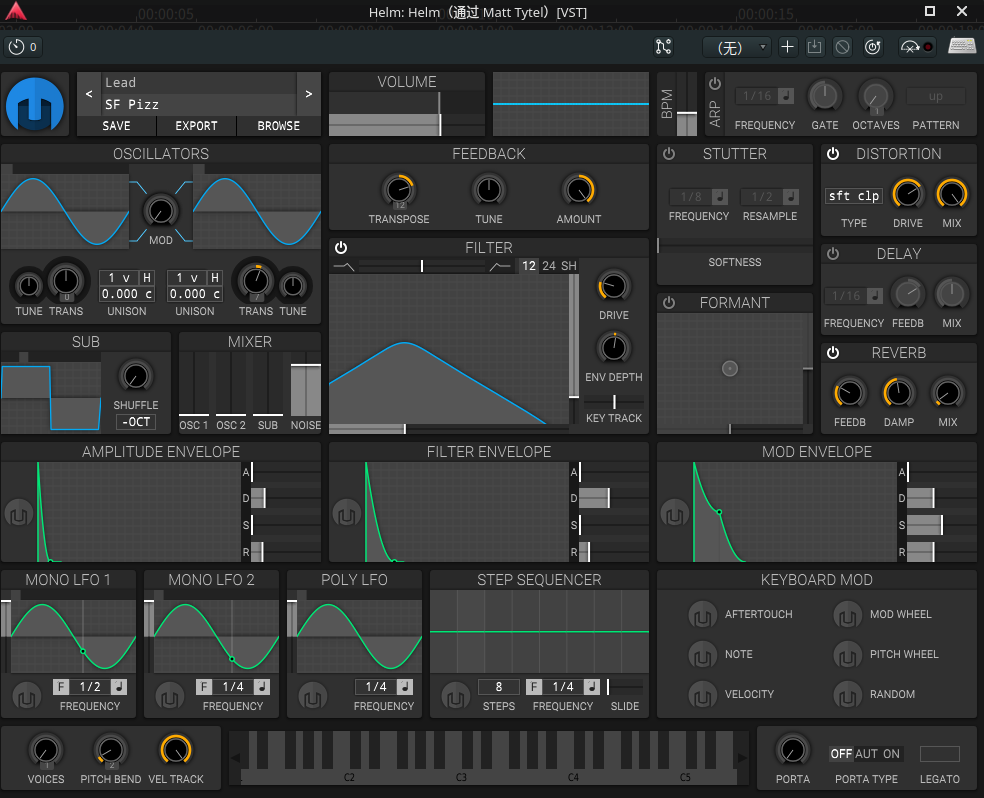Click the automation mode icon with red dot
This screenshot has height=798, width=984.
coord(917,46)
